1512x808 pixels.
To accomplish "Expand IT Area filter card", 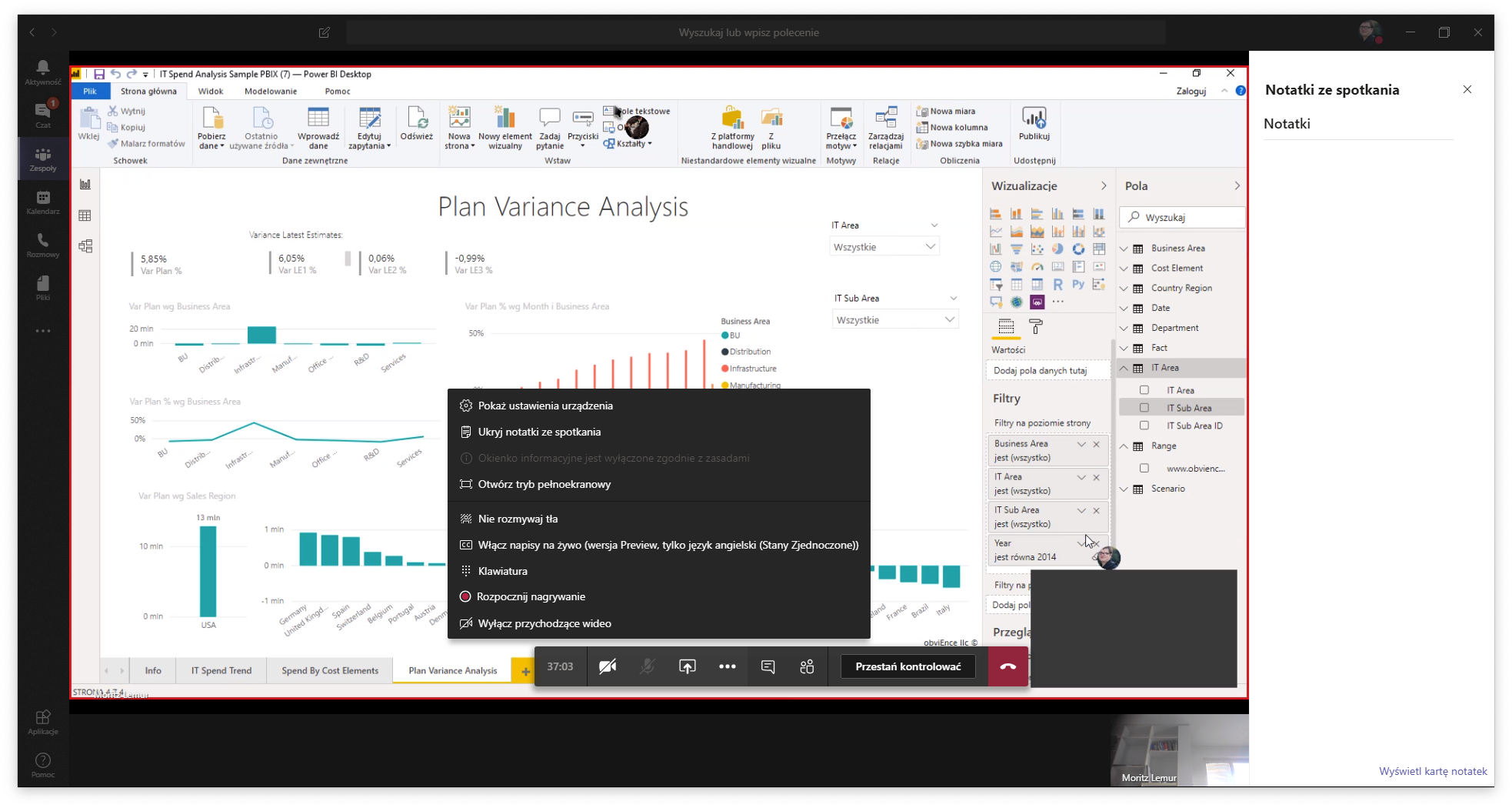I will point(1081,477).
